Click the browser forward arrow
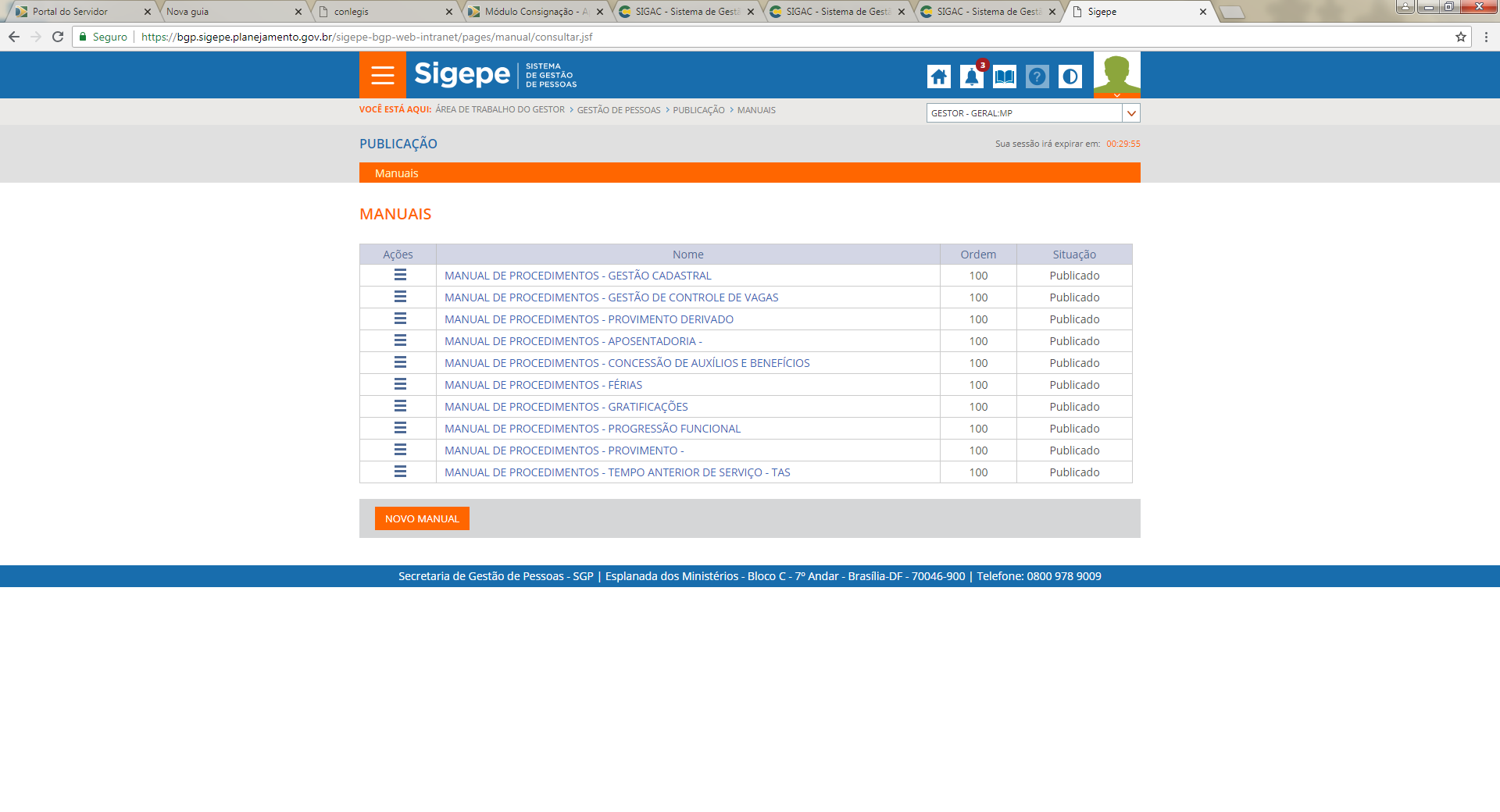The width and height of the screenshot is (1500, 812). (36, 37)
